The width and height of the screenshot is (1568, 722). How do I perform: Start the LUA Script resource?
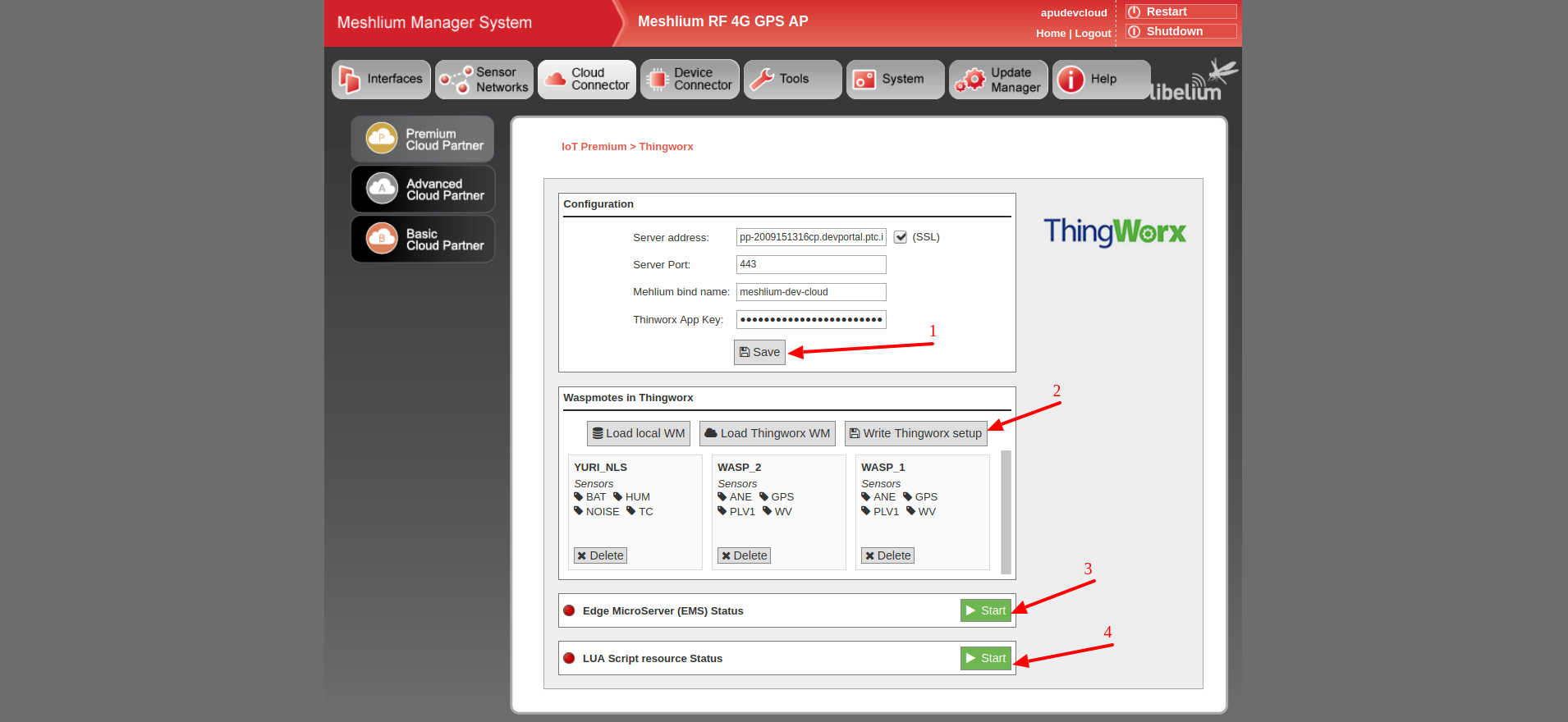[x=986, y=658]
